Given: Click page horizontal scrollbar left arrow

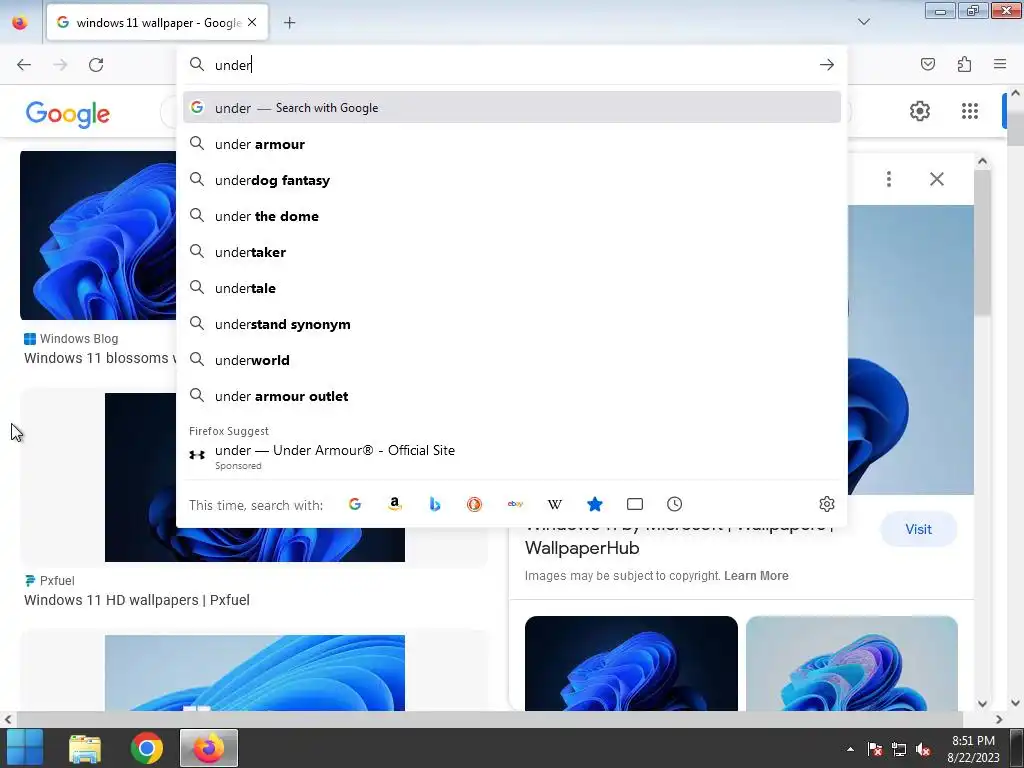Looking at the screenshot, I should tap(7, 719).
